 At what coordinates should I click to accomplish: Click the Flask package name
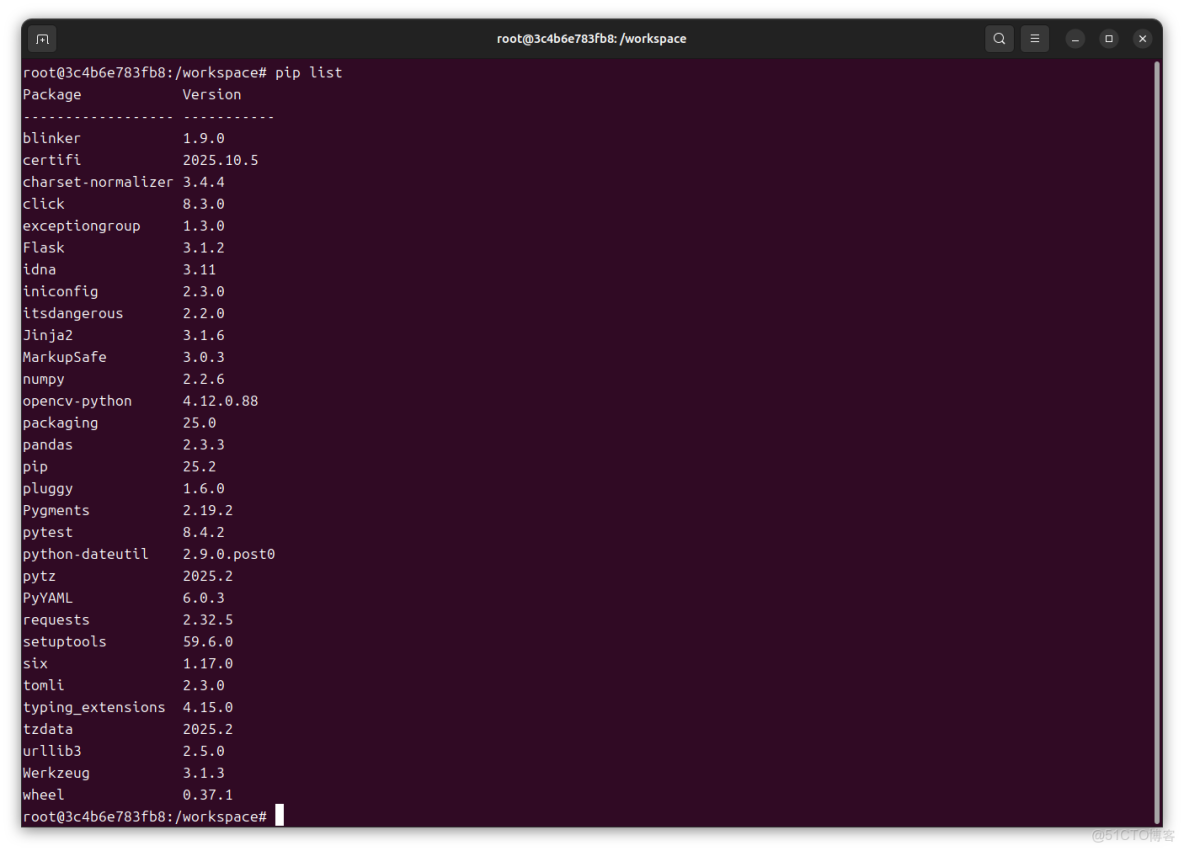click(43, 247)
